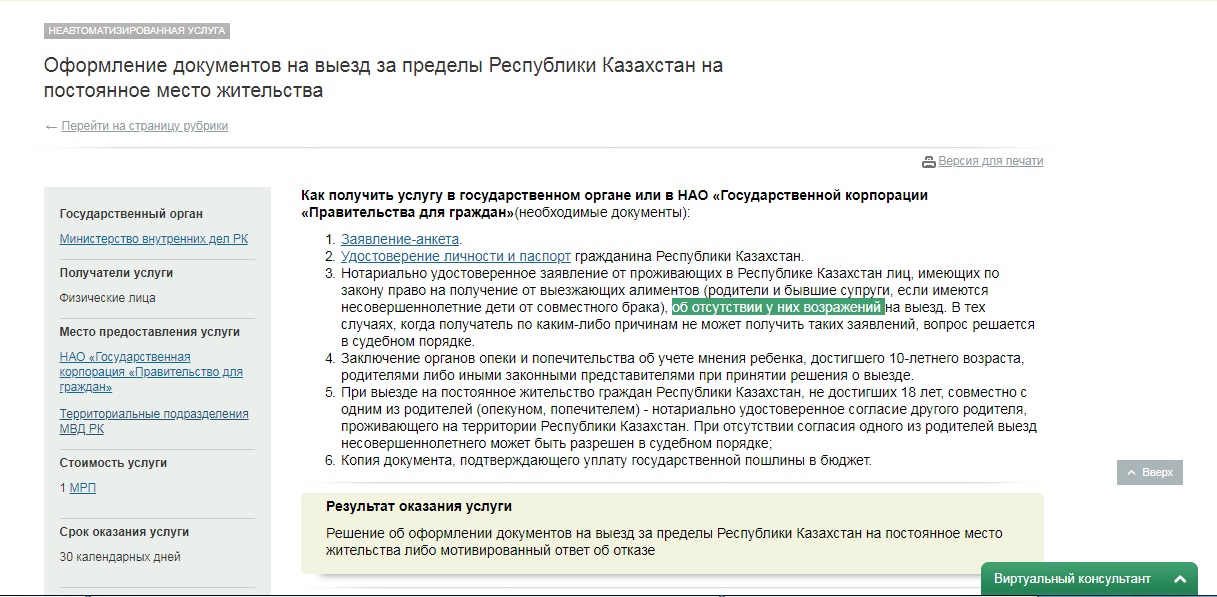
Task: Open the Виртуальный консультант chat button
Action: [x=1089, y=579]
